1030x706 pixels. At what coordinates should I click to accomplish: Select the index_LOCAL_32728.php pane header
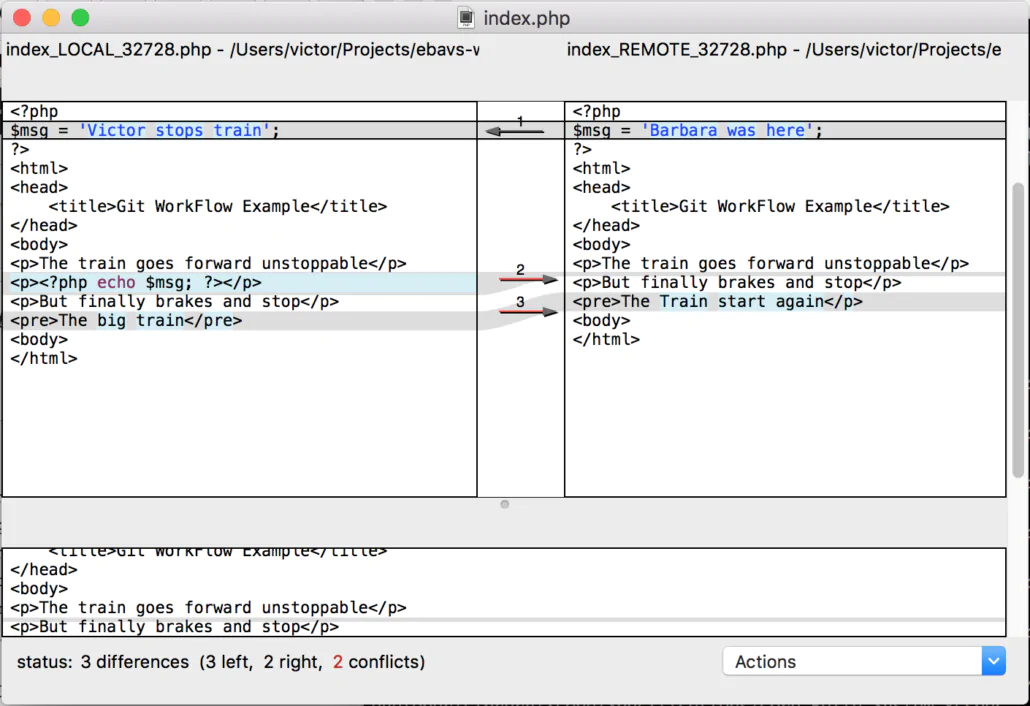(x=240, y=49)
